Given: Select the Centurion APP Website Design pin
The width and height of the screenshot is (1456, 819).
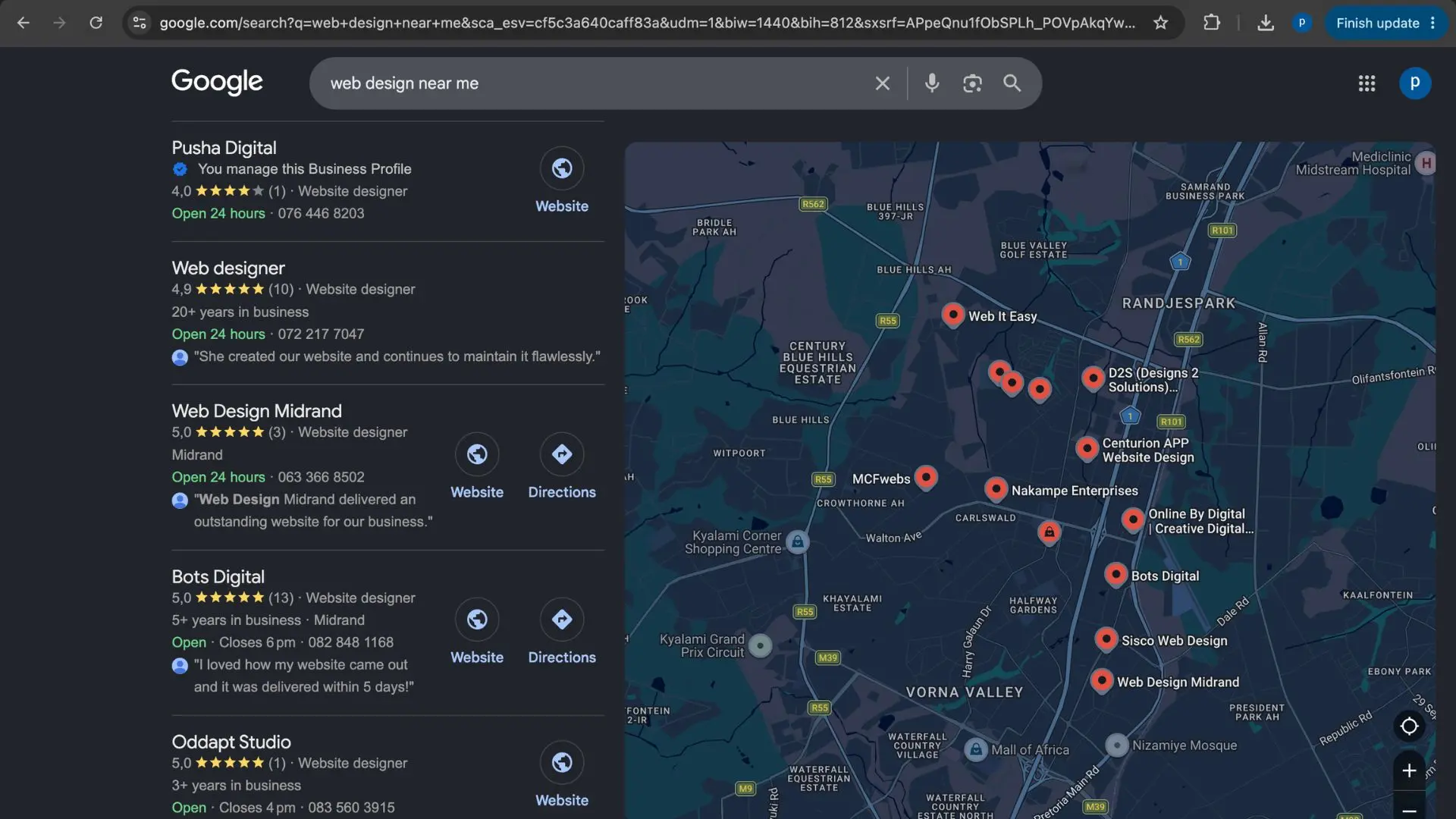Looking at the screenshot, I should coord(1087,447).
